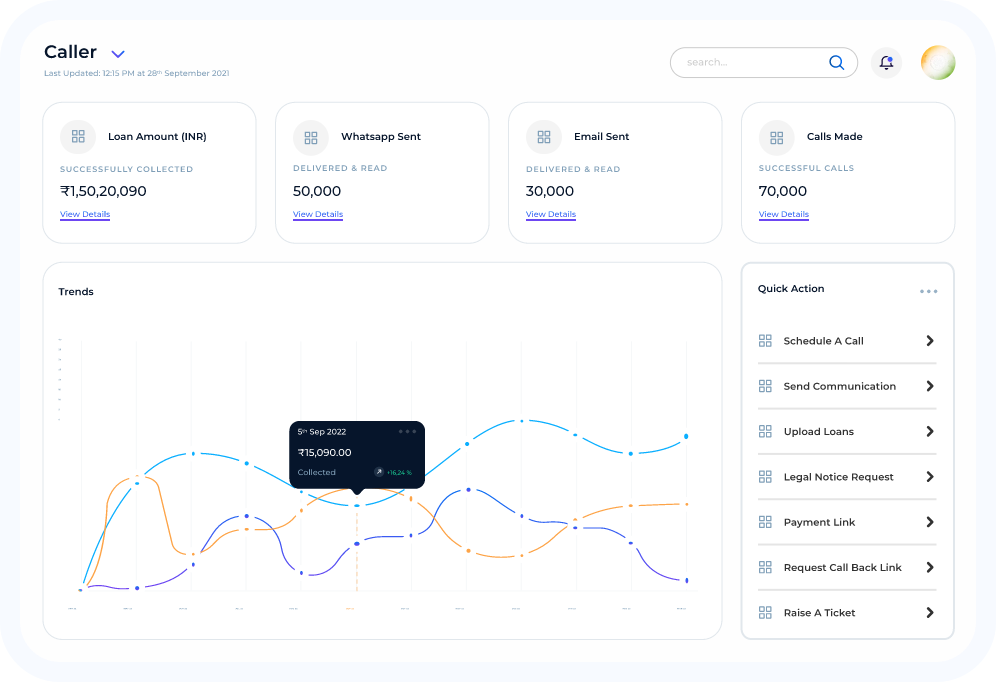Expand Raise A Ticket chevron arrow
This screenshot has height=682, width=996.
coord(929,613)
